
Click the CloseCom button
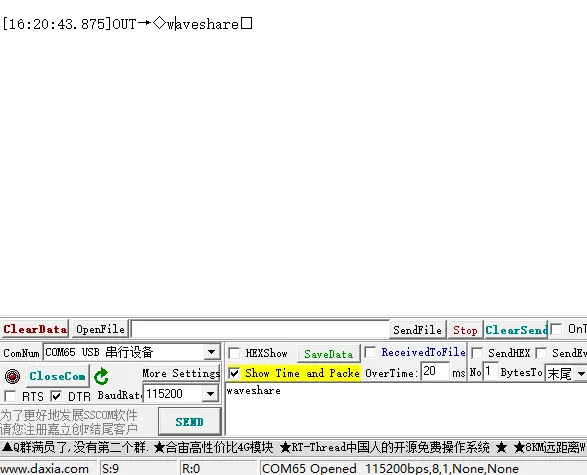58,376
